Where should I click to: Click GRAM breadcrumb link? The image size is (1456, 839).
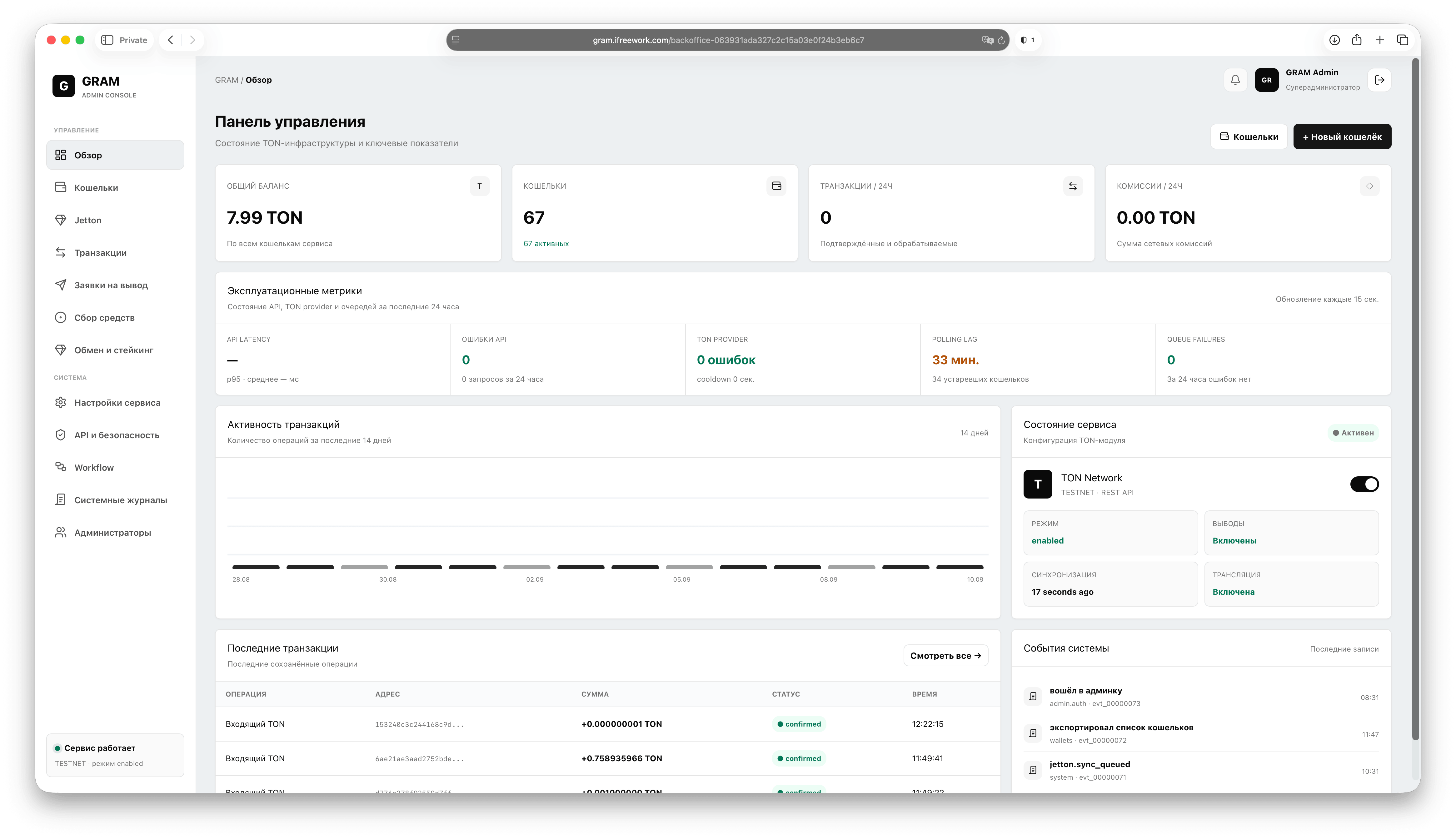click(x=227, y=80)
